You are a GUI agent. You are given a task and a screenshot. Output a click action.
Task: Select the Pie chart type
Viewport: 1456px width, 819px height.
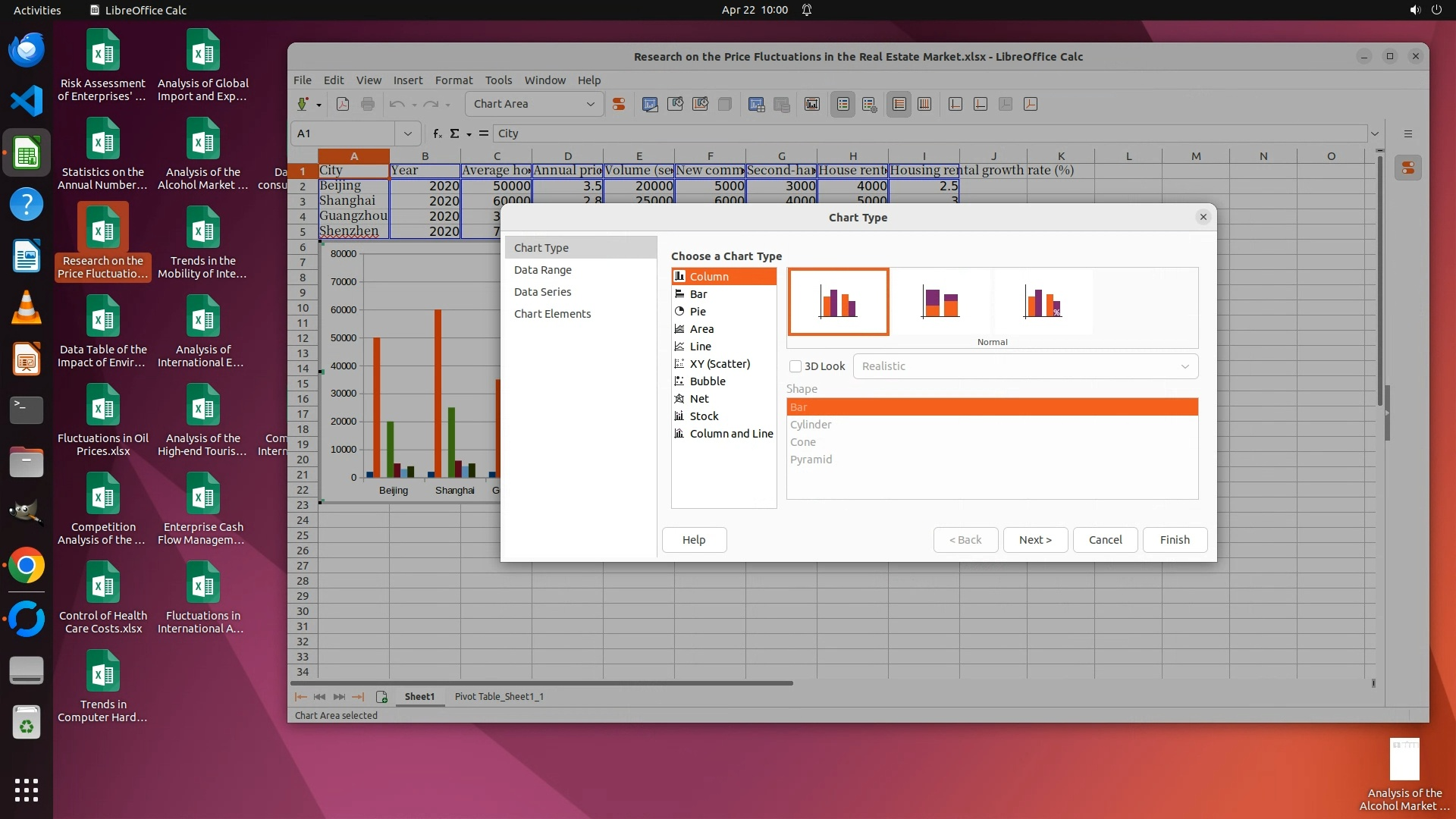pyautogui.click(x=698, y=312)
